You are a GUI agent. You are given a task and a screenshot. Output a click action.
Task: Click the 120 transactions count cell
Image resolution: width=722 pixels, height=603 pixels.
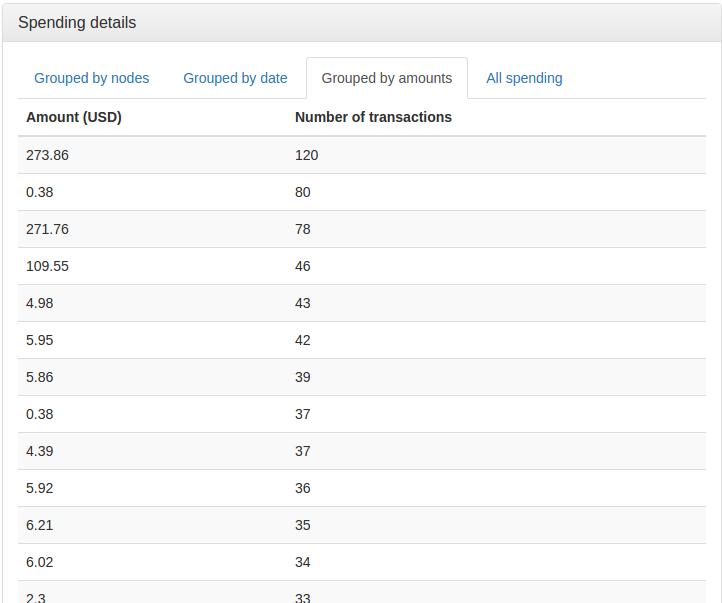click(x=306, y=155)
